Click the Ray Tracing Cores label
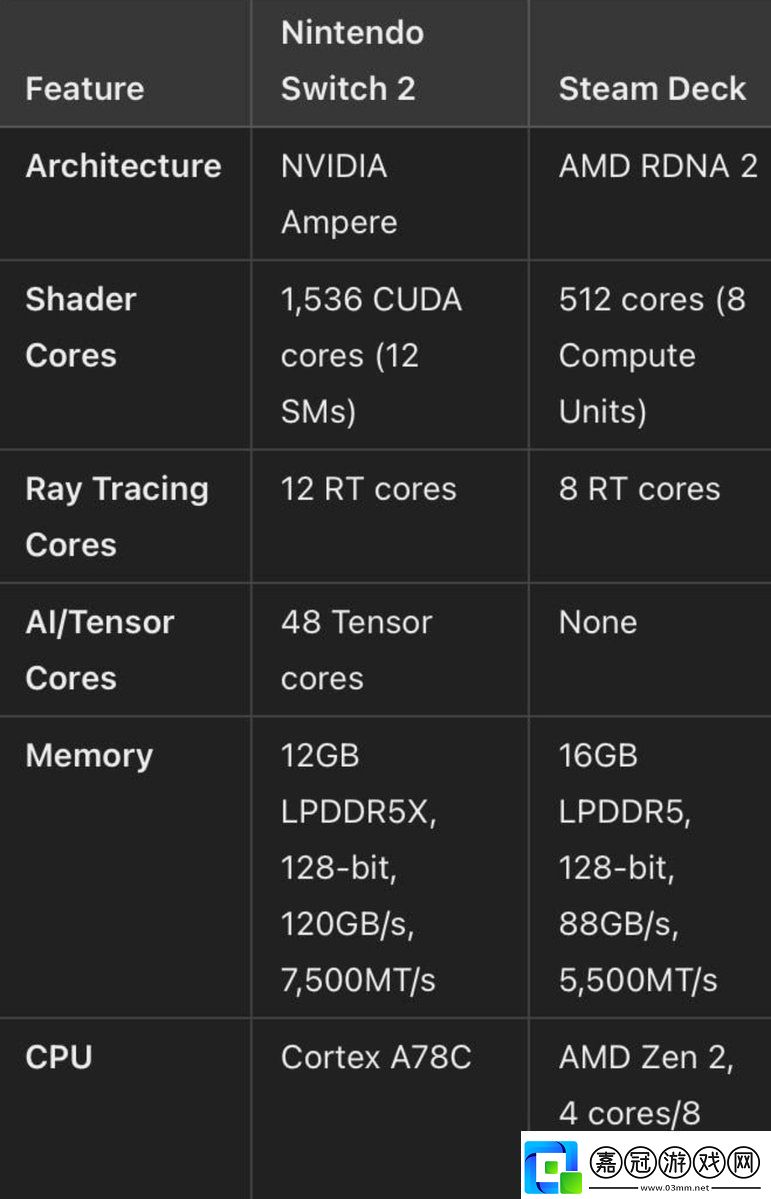This screenshot has height=1199, width=771. click(x=117, y=517)
